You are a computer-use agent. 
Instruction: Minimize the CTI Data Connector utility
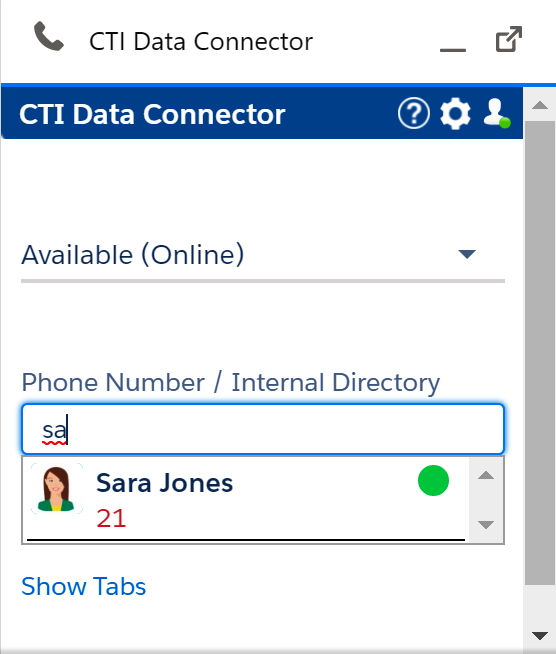click(x=453, y=50)
